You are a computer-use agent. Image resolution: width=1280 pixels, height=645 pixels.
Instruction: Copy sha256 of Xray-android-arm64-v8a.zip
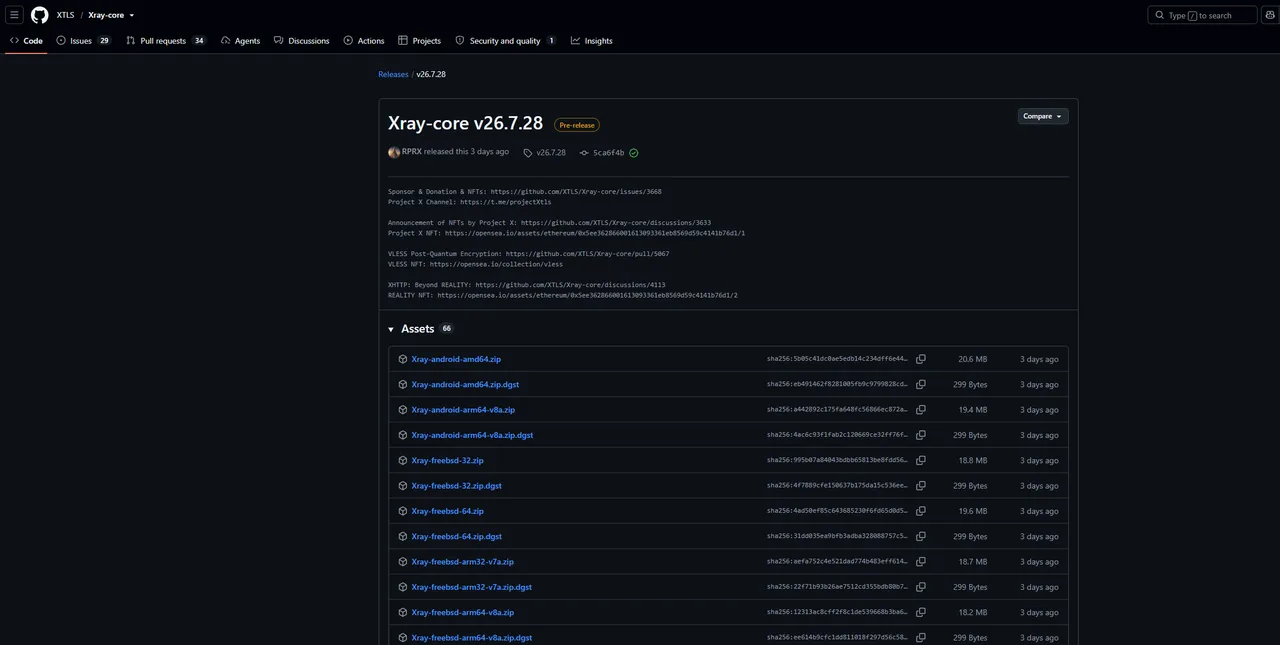[x=921, y=410]
